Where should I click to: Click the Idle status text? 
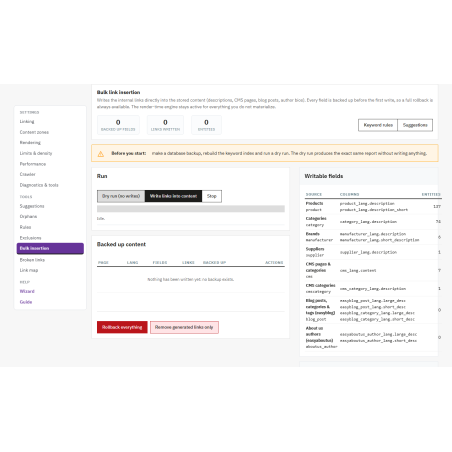coord(101,219)
